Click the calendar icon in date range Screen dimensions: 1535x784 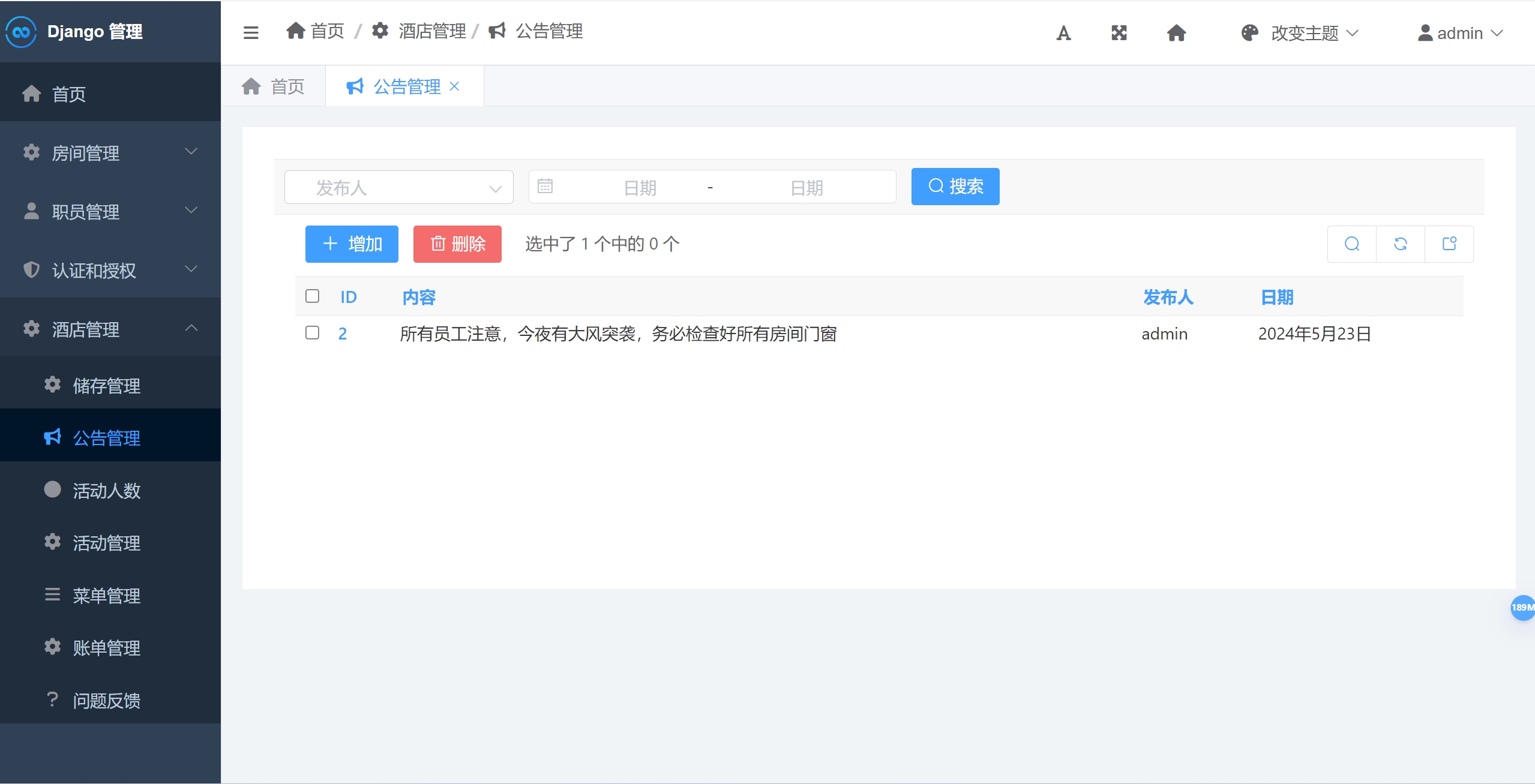click(545, 186)
